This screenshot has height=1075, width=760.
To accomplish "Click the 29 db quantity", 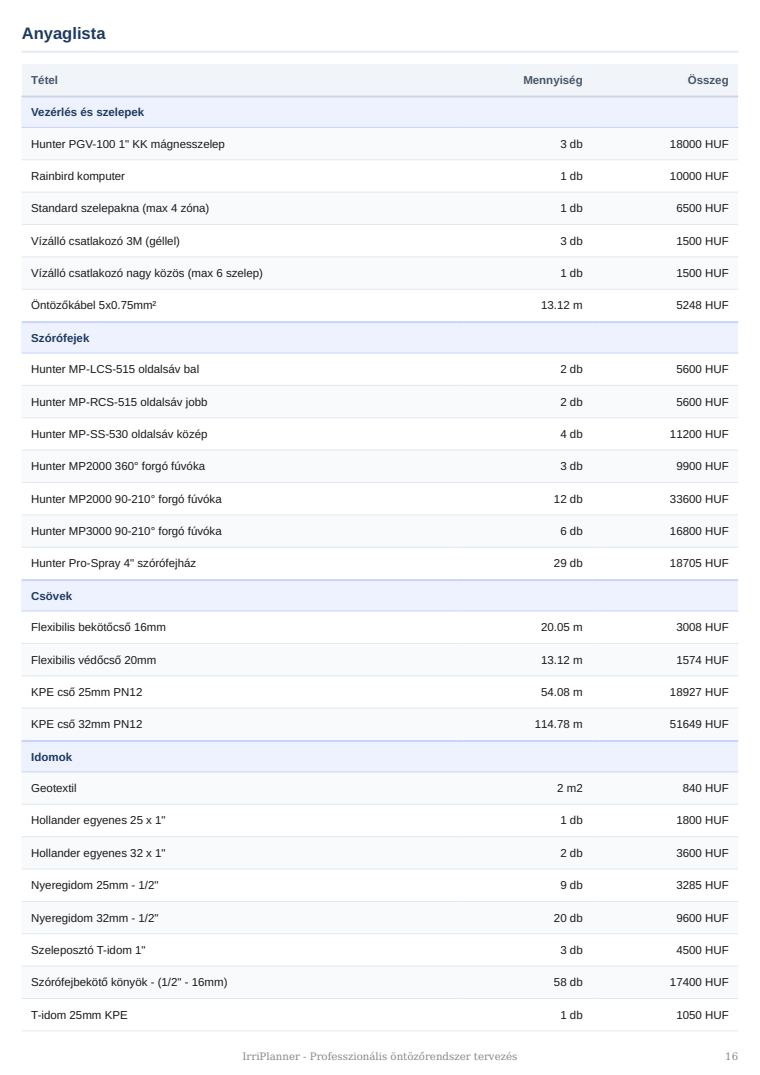I will point(567,563).
